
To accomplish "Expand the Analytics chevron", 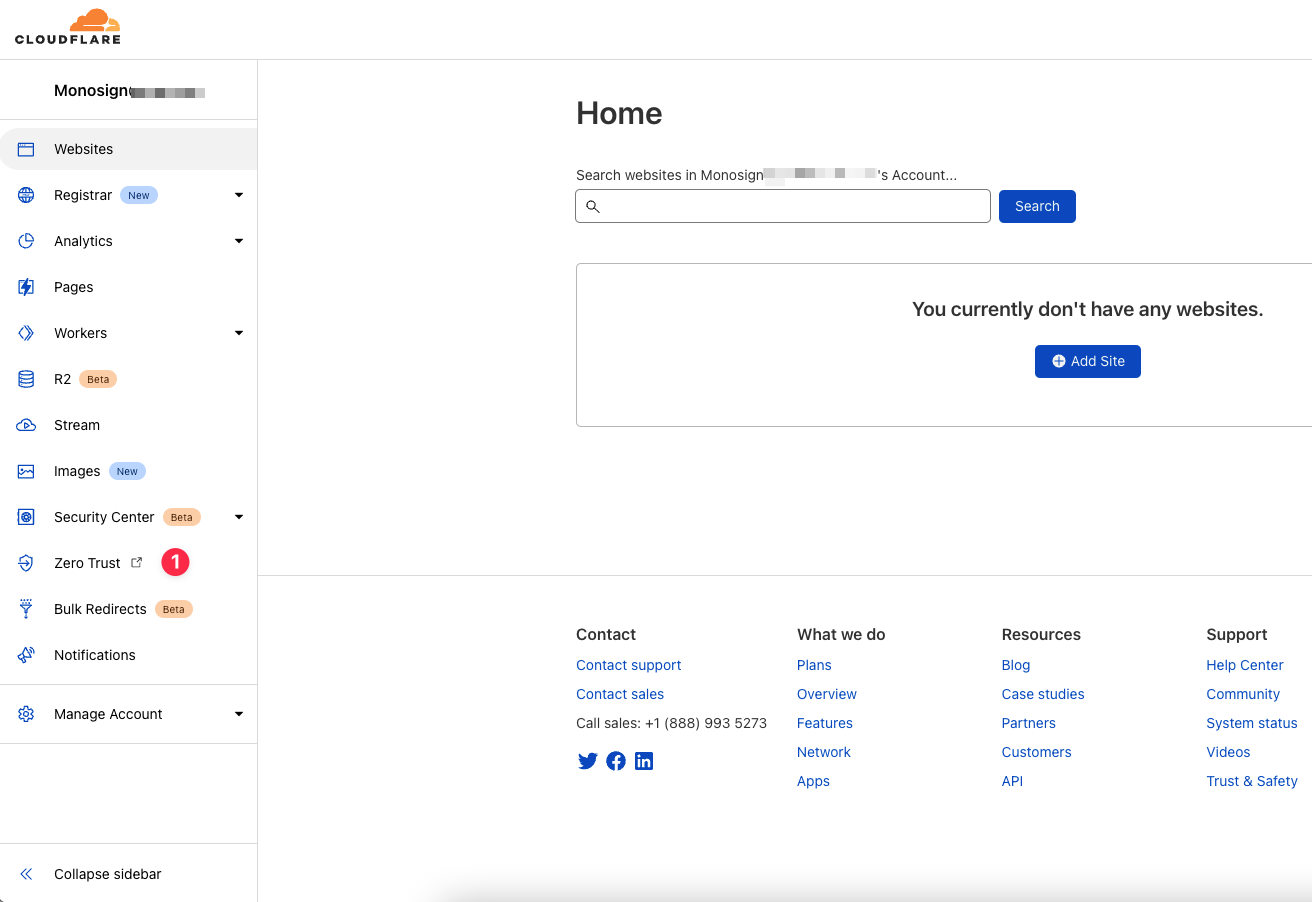I will point(238,241).
